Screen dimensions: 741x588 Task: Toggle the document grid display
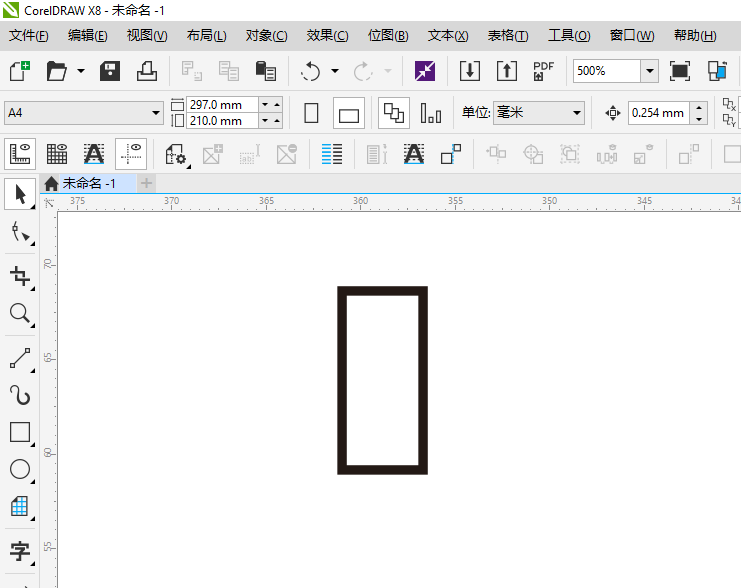57,153
